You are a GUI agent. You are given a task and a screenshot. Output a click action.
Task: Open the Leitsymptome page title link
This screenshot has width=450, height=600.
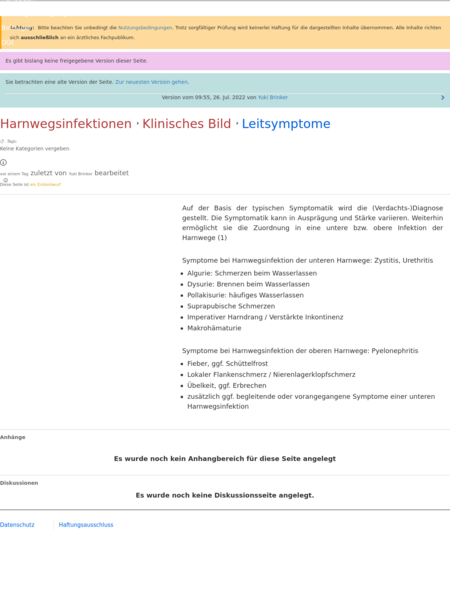(x=286, y=124)
